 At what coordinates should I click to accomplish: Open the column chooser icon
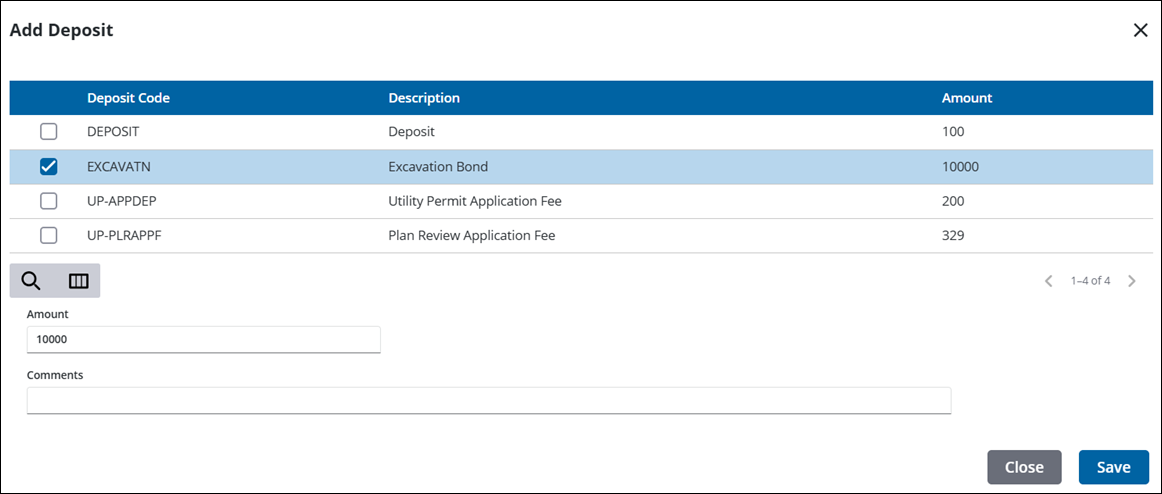click(x=78, y=281)
